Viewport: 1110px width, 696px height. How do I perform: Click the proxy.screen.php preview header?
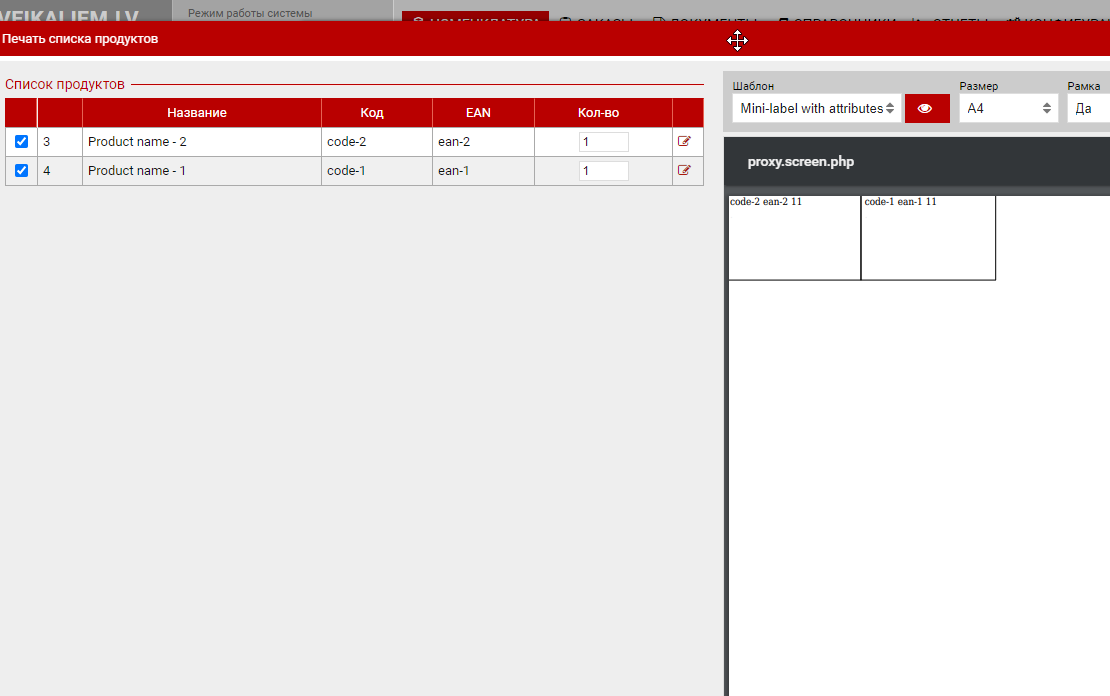(x=800, y=162)
